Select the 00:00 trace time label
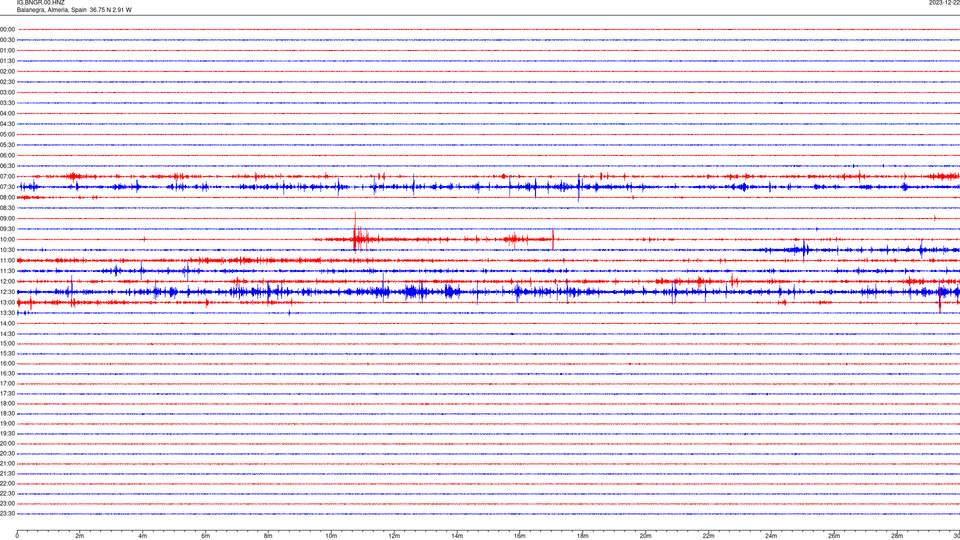The image size is (960, 540). (x=7, y=29)
